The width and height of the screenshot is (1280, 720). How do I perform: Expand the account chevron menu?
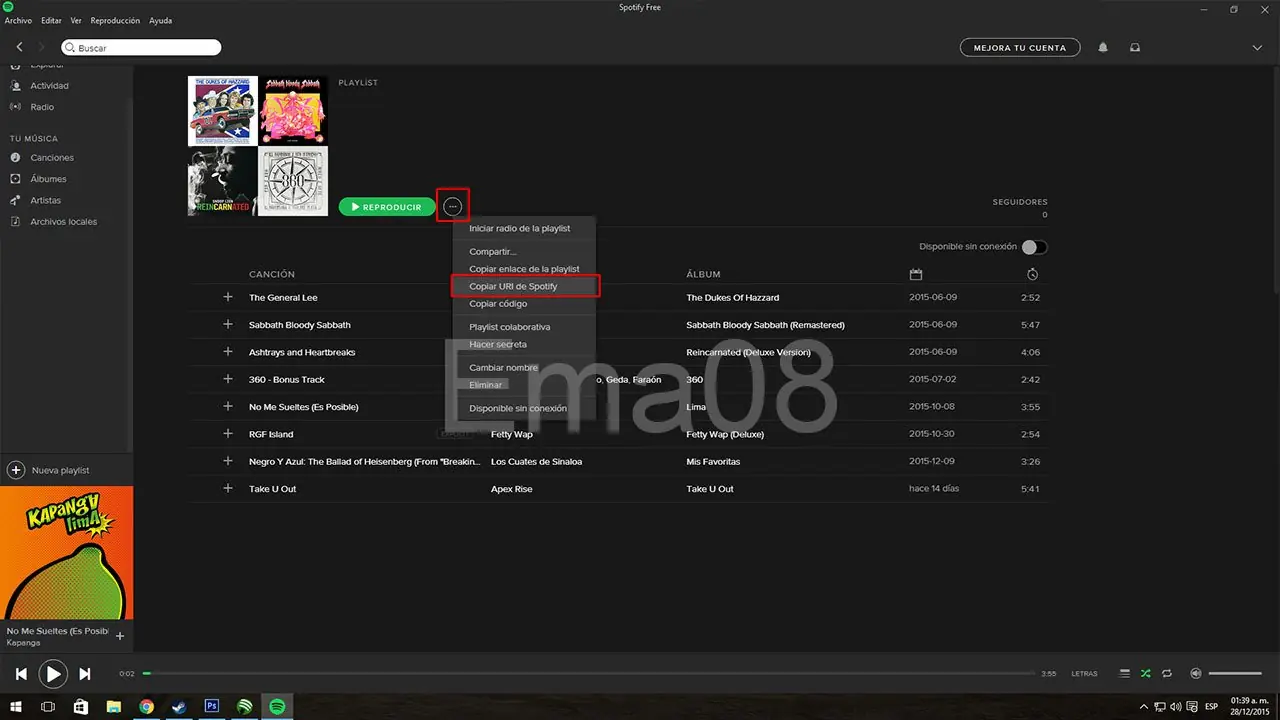pos(1257,47)
